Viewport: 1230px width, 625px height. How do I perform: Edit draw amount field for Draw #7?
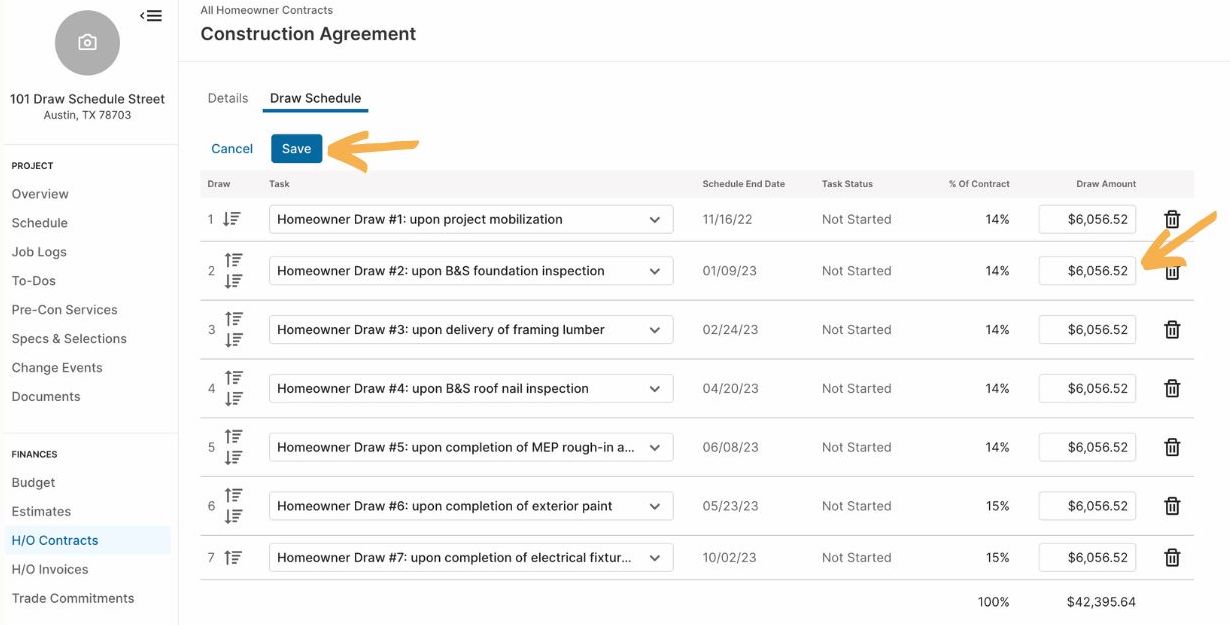point(1087,557)
